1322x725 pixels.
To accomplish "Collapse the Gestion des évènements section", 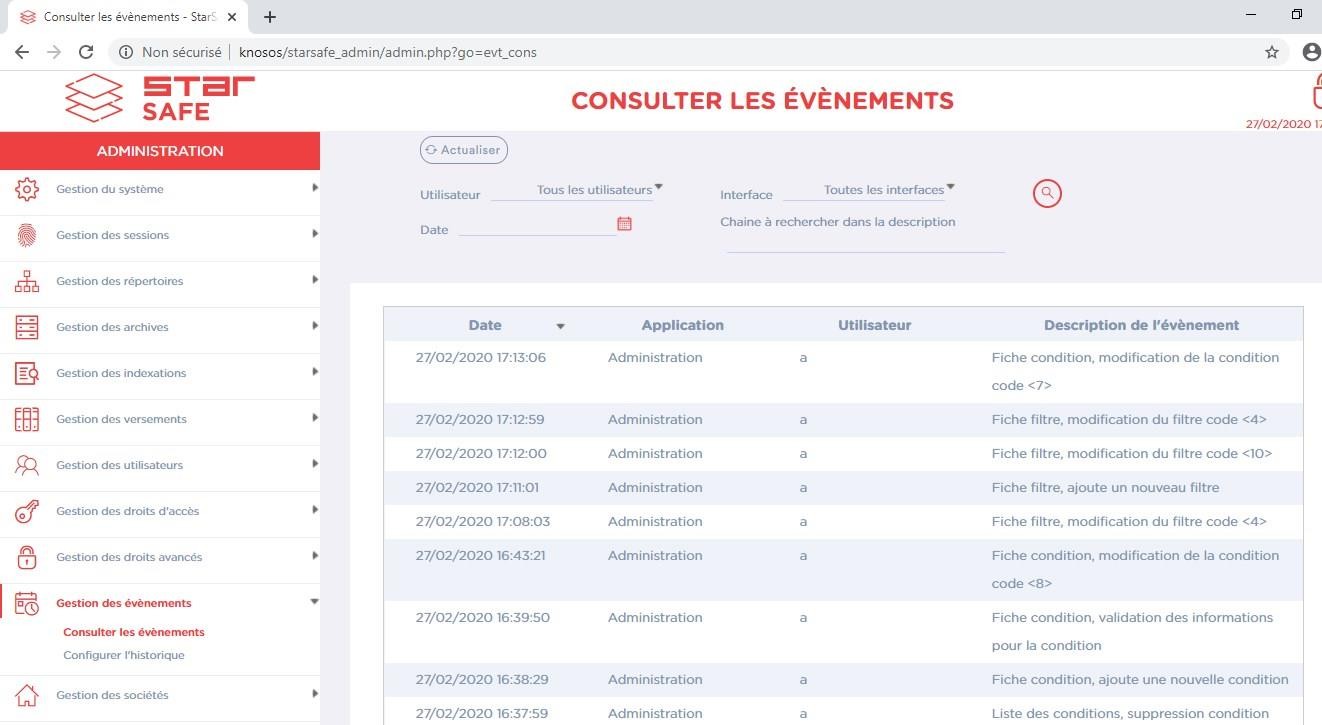I will point(314,602).
